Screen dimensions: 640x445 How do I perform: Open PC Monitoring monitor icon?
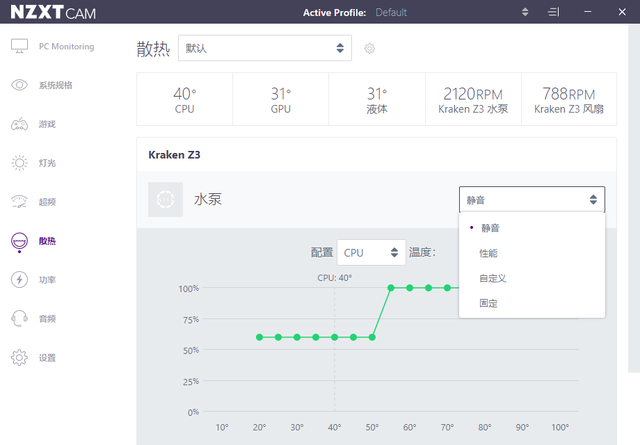point(19,46)
